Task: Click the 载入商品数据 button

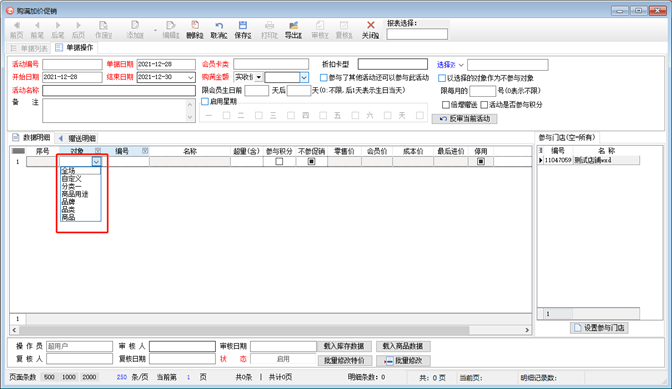Action: pyautogui.click(x=403, y=346)
